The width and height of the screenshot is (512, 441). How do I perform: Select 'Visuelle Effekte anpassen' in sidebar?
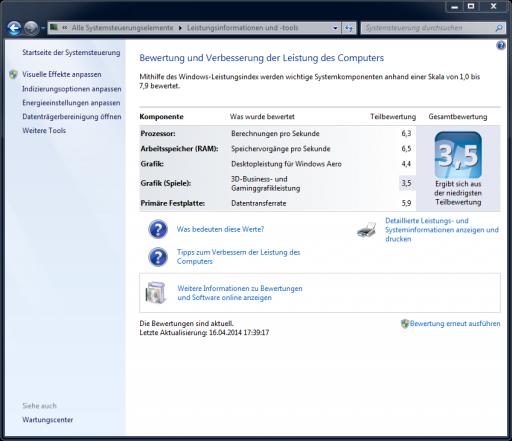(62, 74)
